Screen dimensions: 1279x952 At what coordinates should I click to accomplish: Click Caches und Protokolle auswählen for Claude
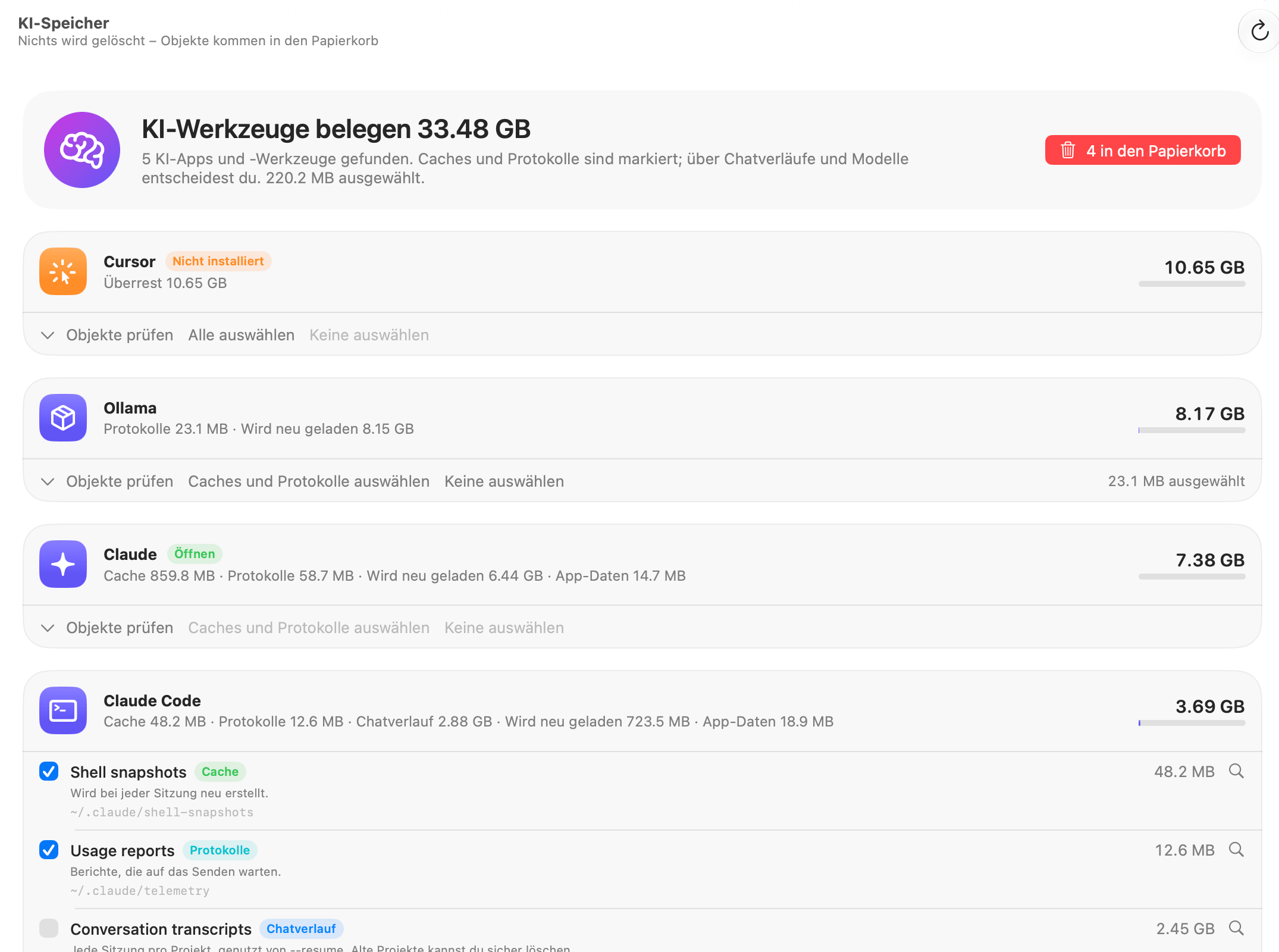(x=309, y=628)
